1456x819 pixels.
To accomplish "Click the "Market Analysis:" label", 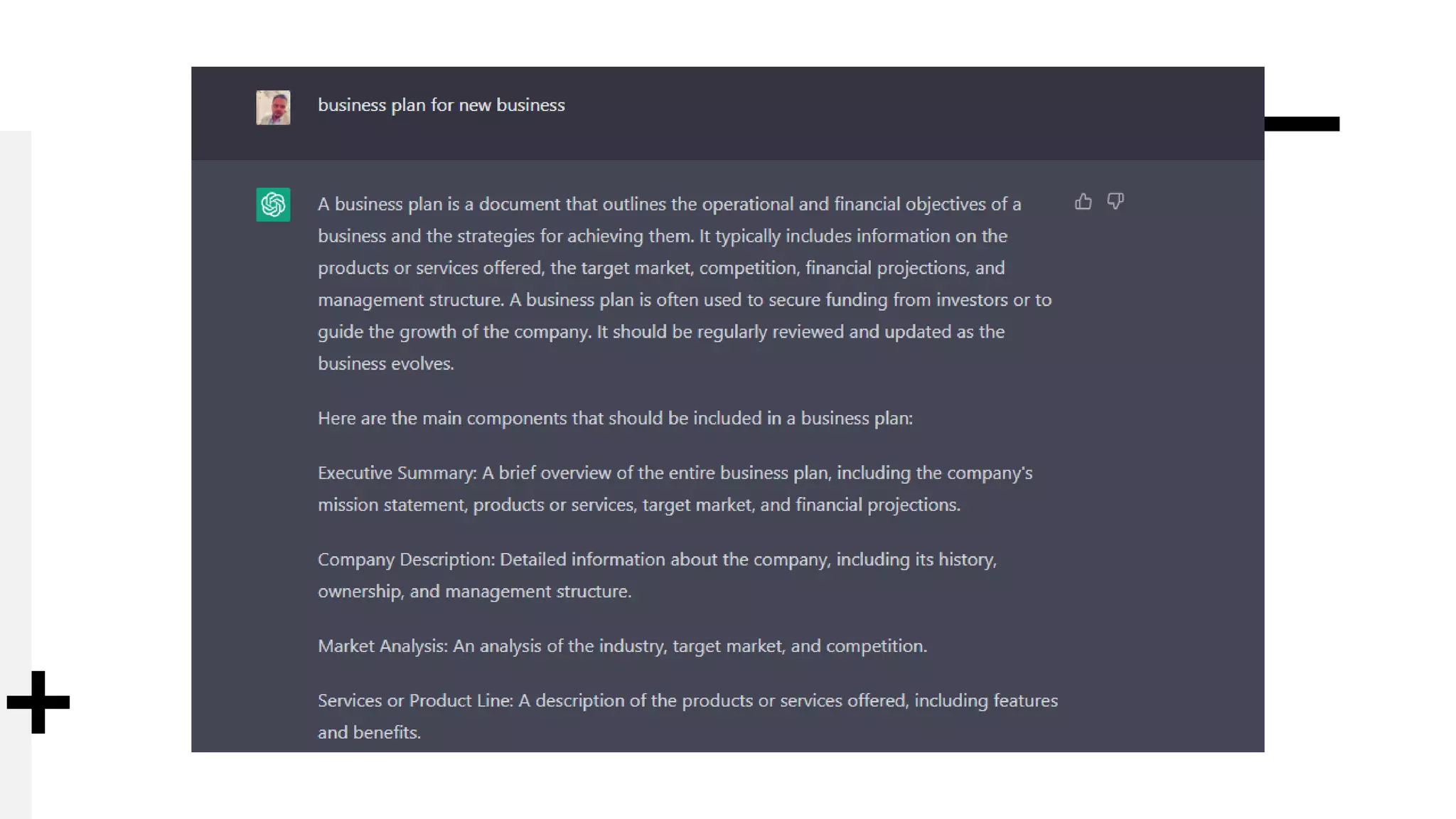I will 382,646.
